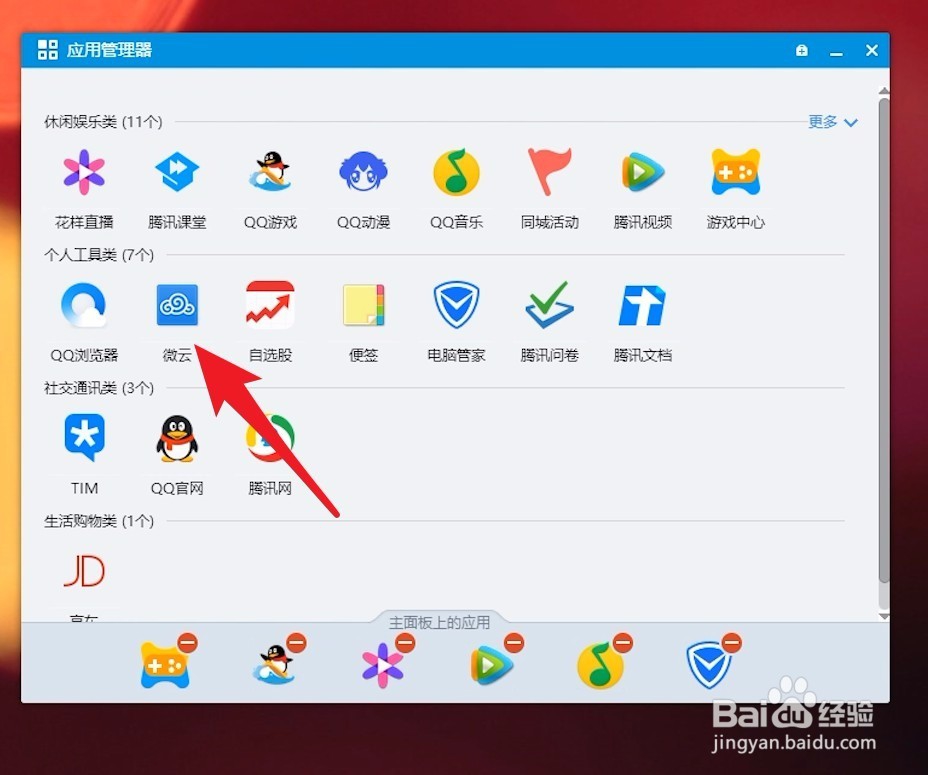The width and height of the screenshot is (928, 775).
Task: Click the 社交通讯类 (3个) category heading
Action: coord(99,388)
